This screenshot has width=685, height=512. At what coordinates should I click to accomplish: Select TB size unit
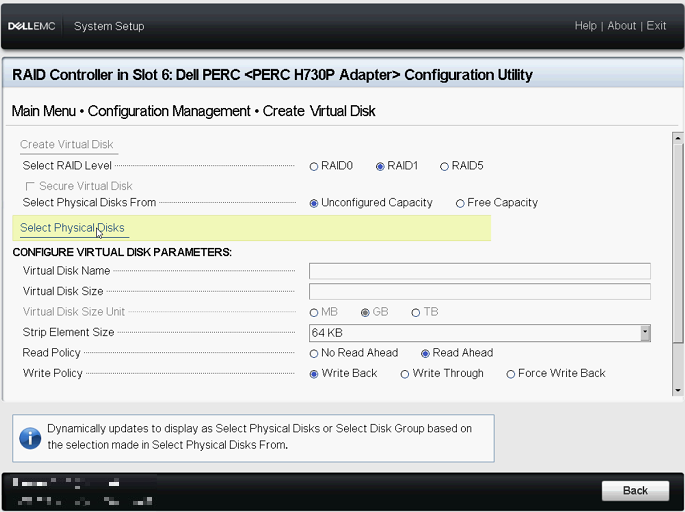pos(415,313)
